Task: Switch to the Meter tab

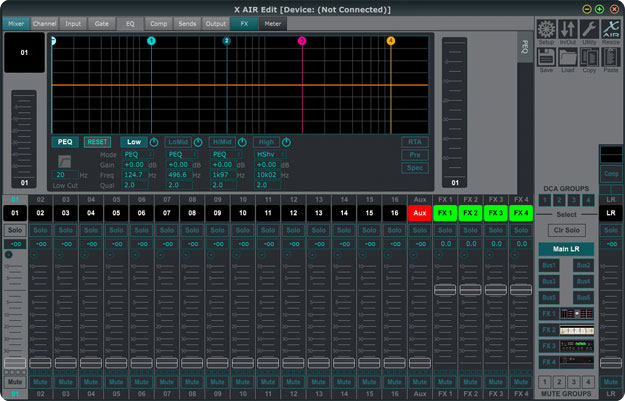Action: 273,24
